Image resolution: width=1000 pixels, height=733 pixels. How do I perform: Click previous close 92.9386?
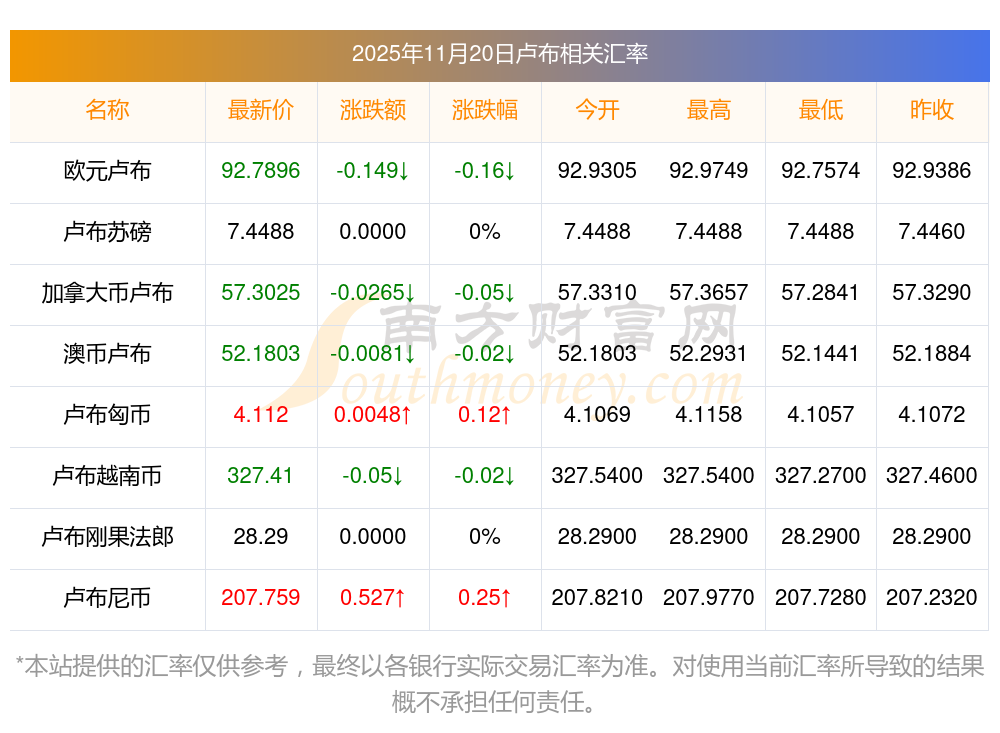932,170
